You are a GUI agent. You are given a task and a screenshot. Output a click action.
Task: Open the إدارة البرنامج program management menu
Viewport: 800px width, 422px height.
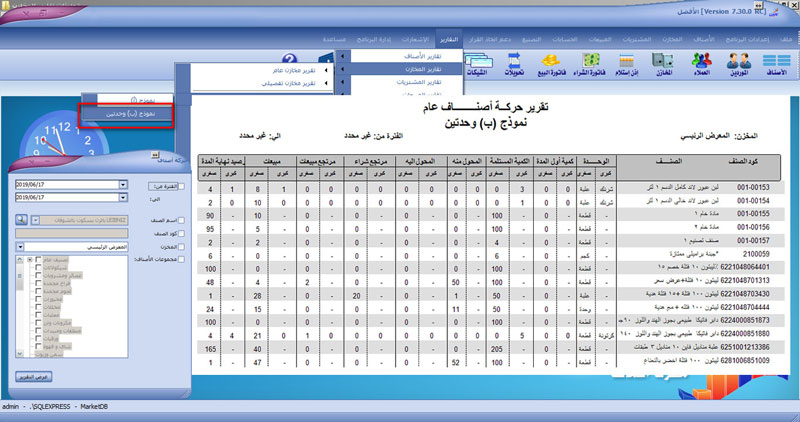point(373,39)
